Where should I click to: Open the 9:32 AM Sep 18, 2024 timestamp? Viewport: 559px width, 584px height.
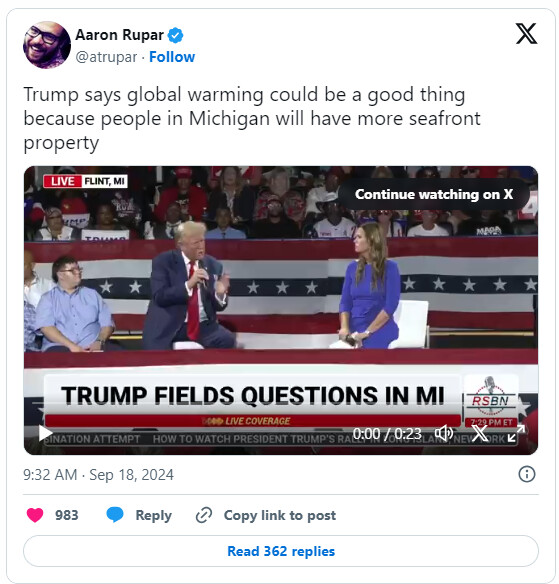pyautogui.click(x=98, y=474)
